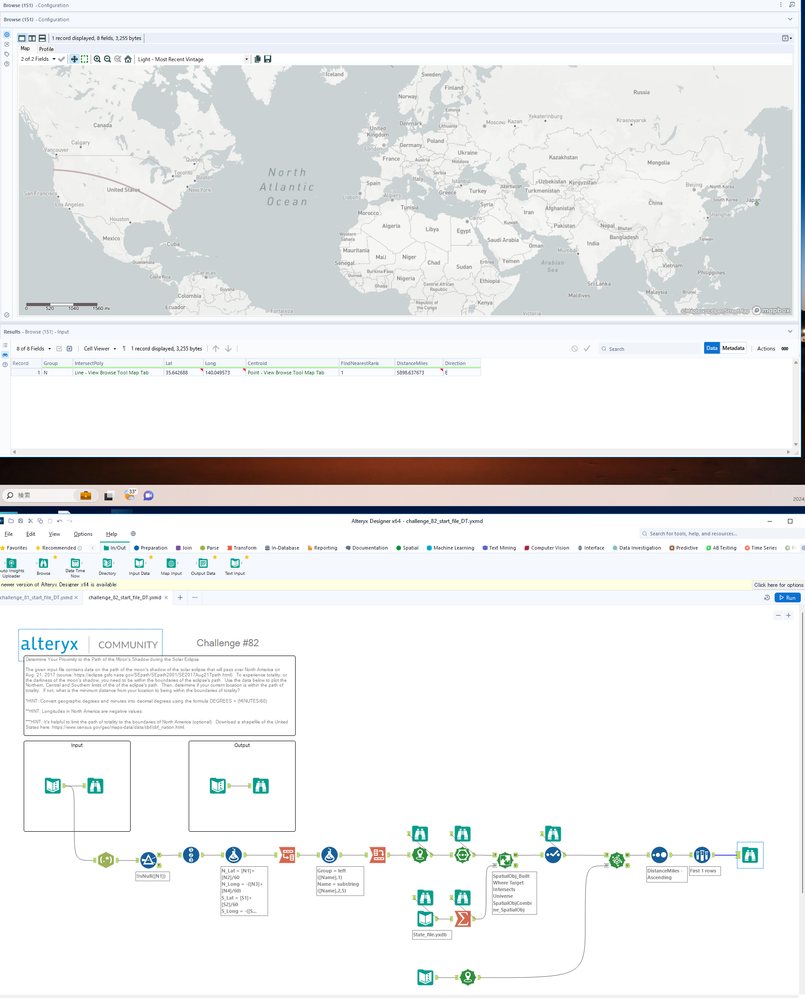Open the chat app icon on taskbar
Image resolution: width=805 pixels, height=998 pixels.
pos(148,495)
